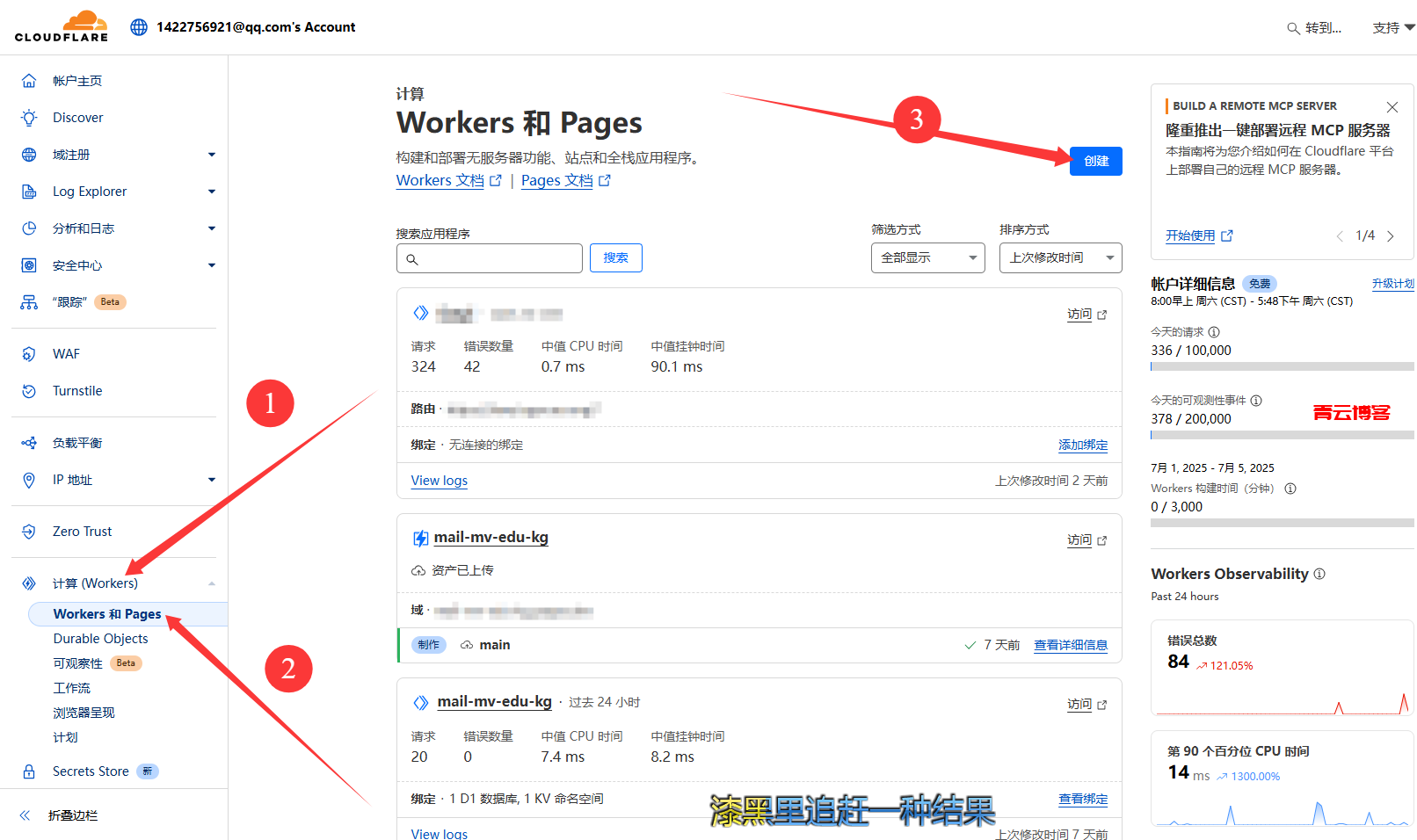Click the "跟踪" network icon

29,302
